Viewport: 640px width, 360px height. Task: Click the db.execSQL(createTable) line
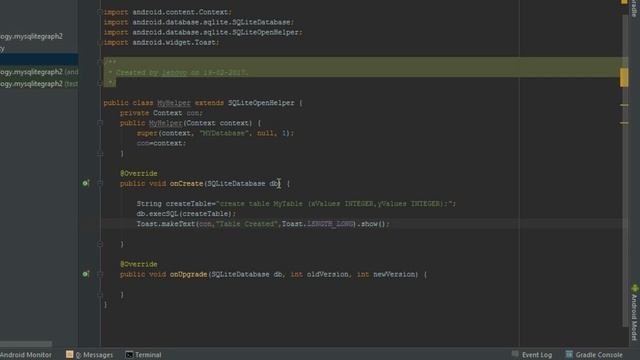click(186, 213)
